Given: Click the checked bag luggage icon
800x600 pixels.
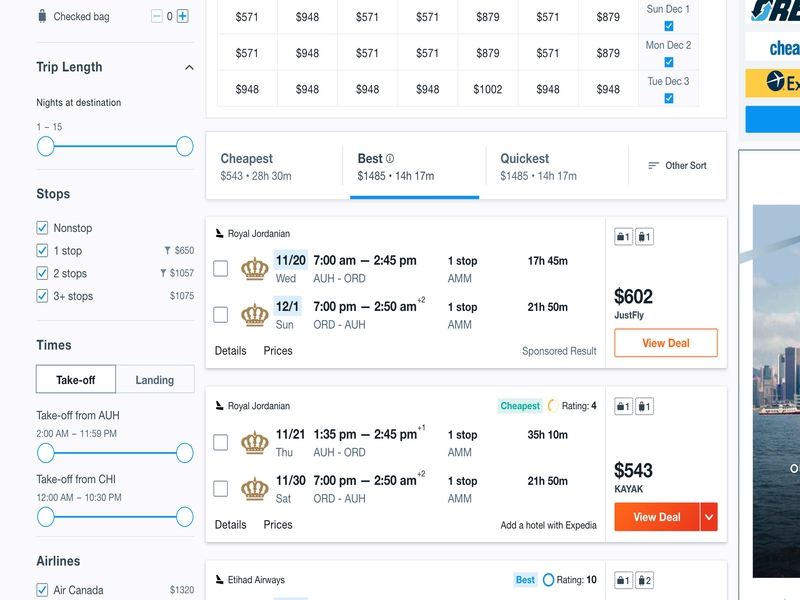Looking at the screenshot, I should pos(42,16).
